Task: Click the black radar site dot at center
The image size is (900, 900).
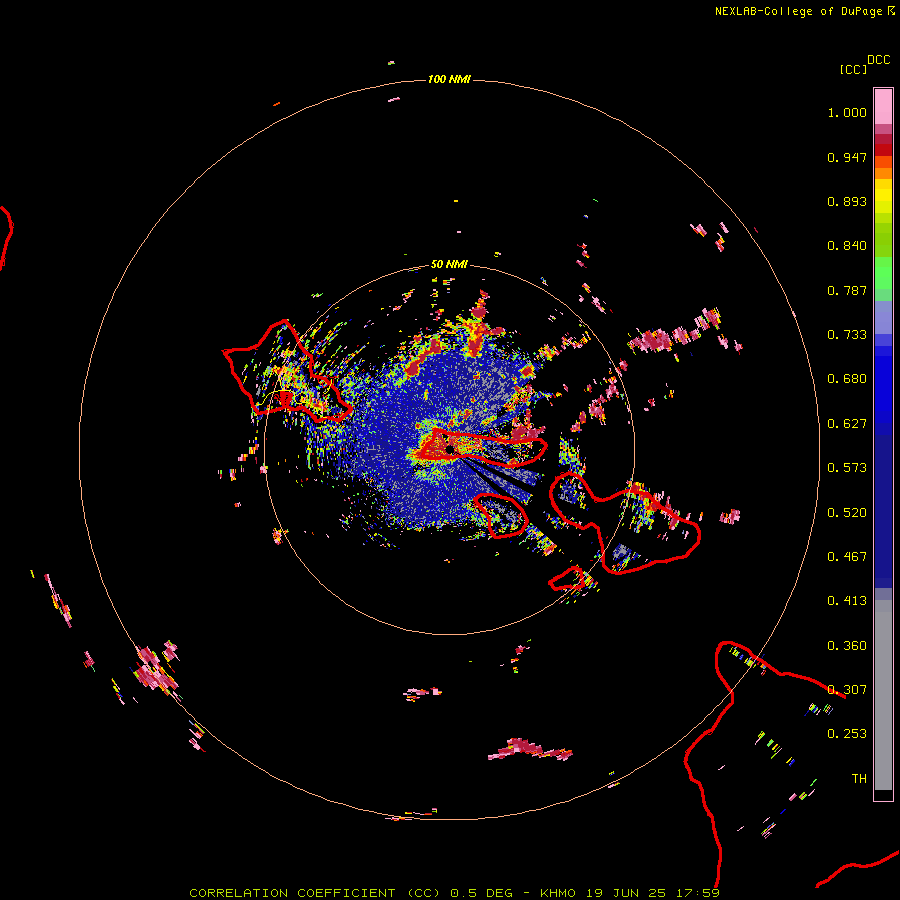Action: [x=450, y=449]
